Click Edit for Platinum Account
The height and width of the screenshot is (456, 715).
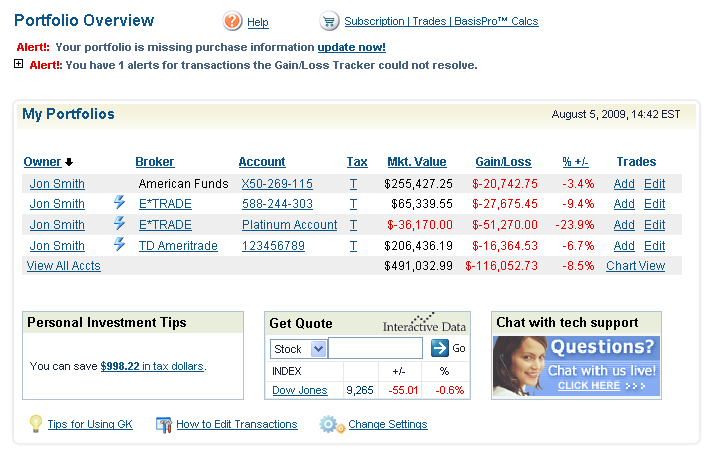point(655,225)
